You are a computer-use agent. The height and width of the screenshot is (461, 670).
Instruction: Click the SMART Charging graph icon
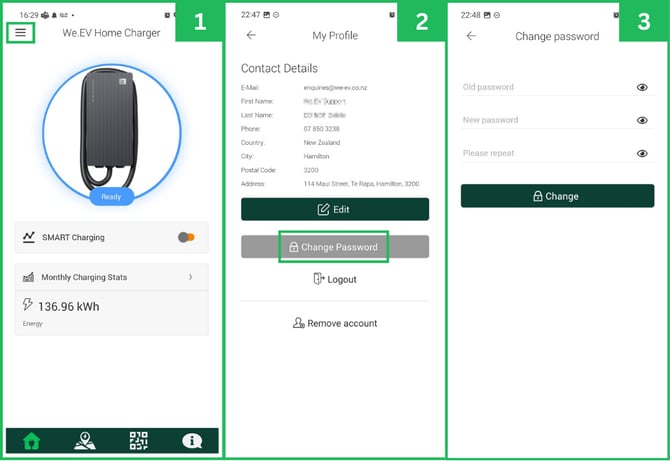29,237
